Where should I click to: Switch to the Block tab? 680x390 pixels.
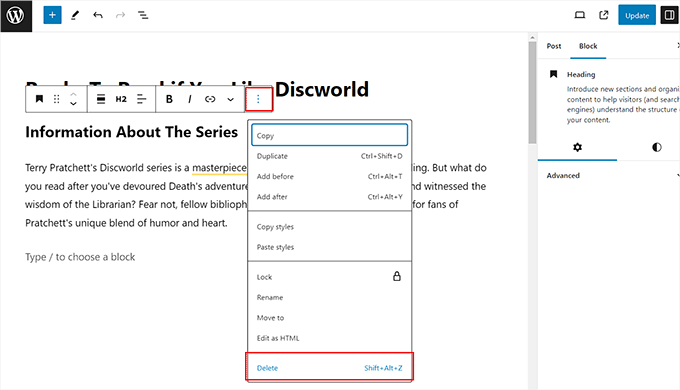click(x=588, y=46)
